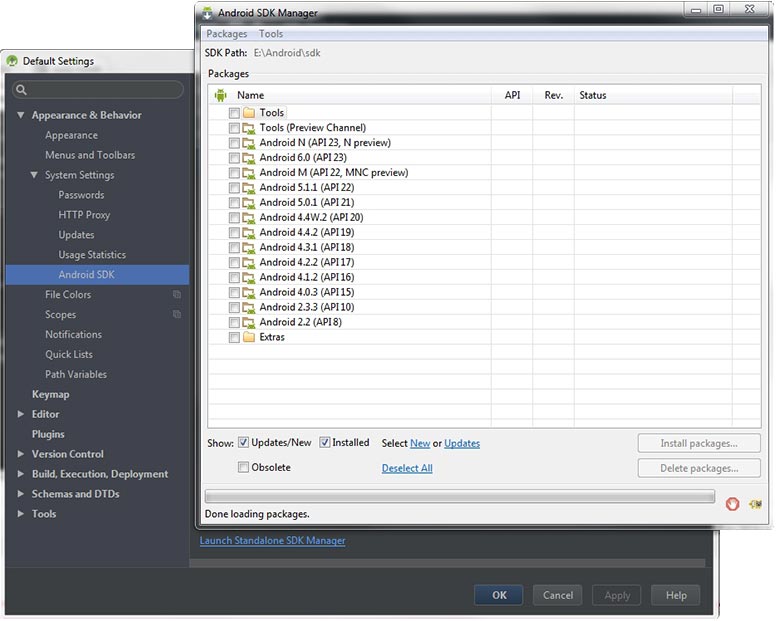Click the Cancel button in Default Settings
Image resolution: width=776 pixels, height=621 pixels.
[557, 595]
